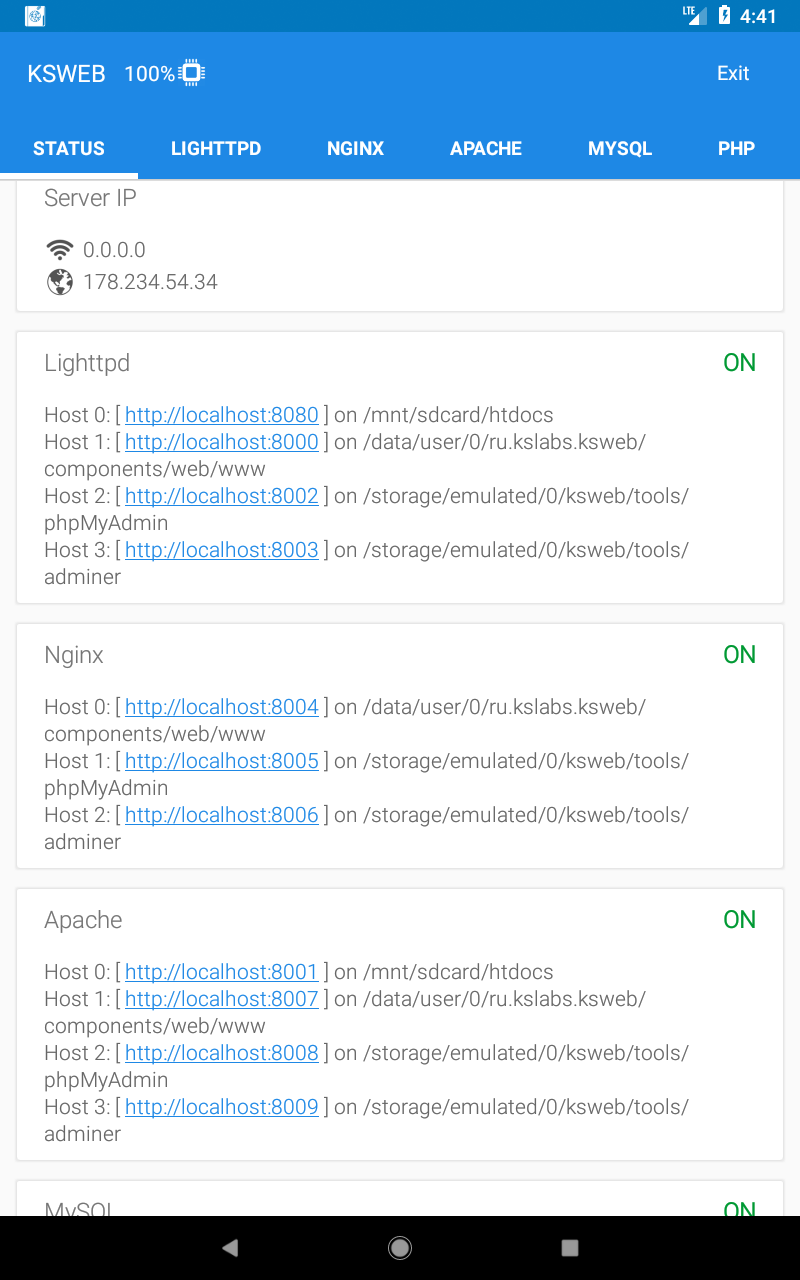Open Apache adminer link localhost:8009
Viewport: 800px width, 1280px height.
[222, 1107]
